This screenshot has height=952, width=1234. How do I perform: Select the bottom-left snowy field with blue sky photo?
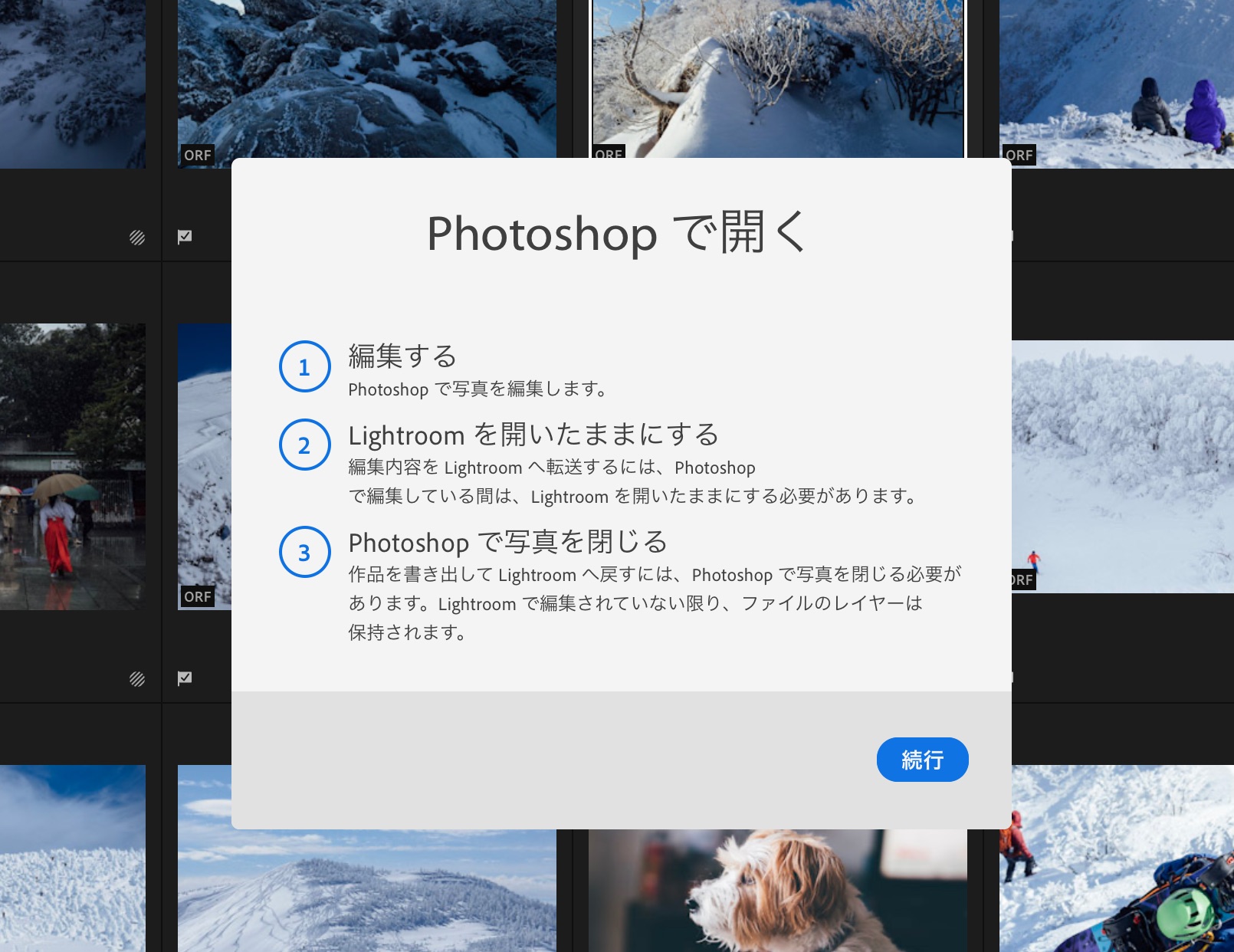point(73,858)
